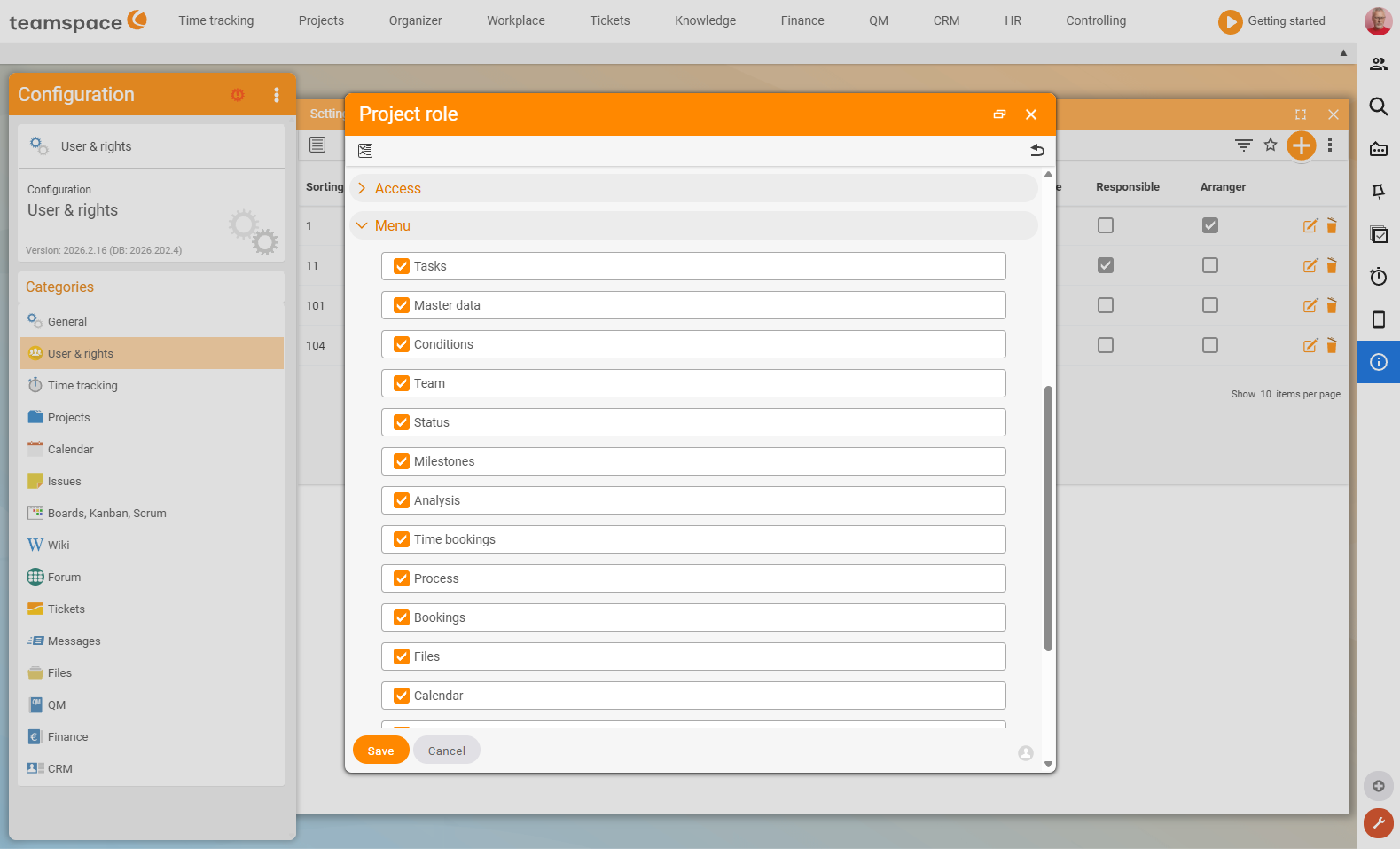Image resolution: width=1400 pixels, height=849 pixels.
Task: Uncheck the Bookings checkbox
Action: (x=402, y=617)
